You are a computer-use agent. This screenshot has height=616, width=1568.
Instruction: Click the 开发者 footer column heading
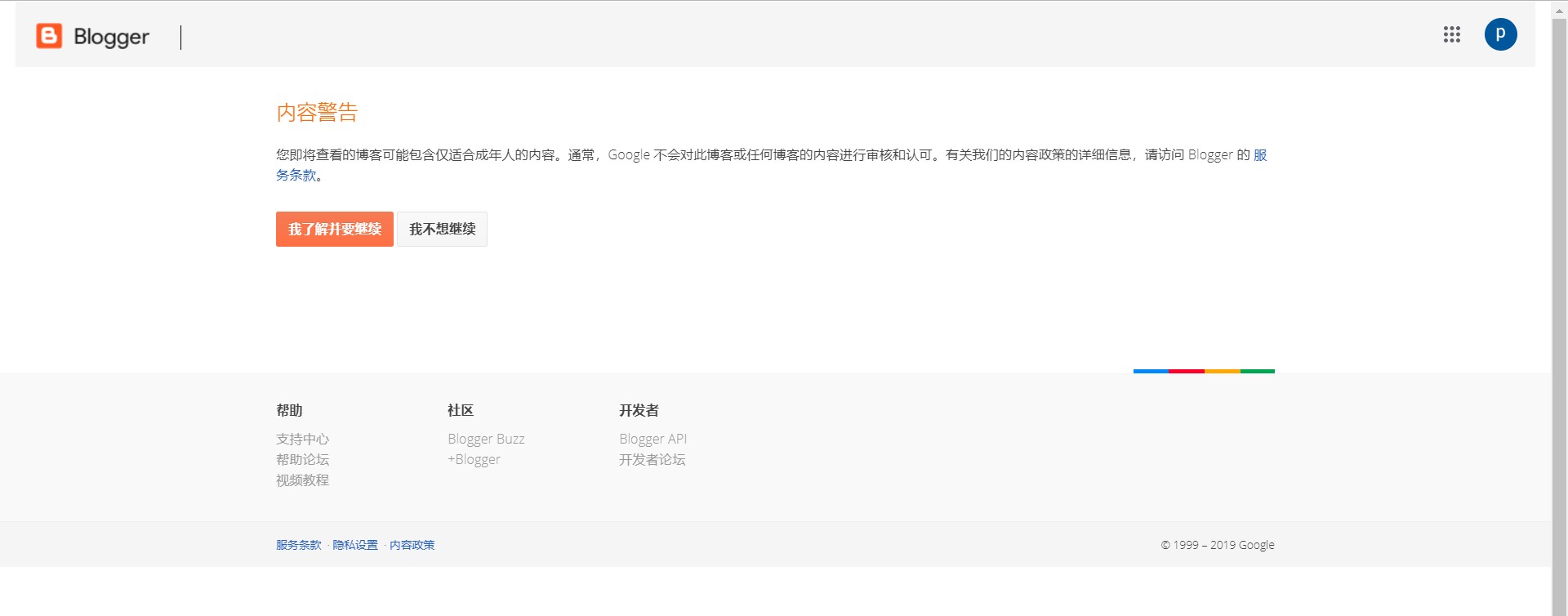[x=639, y=410]
